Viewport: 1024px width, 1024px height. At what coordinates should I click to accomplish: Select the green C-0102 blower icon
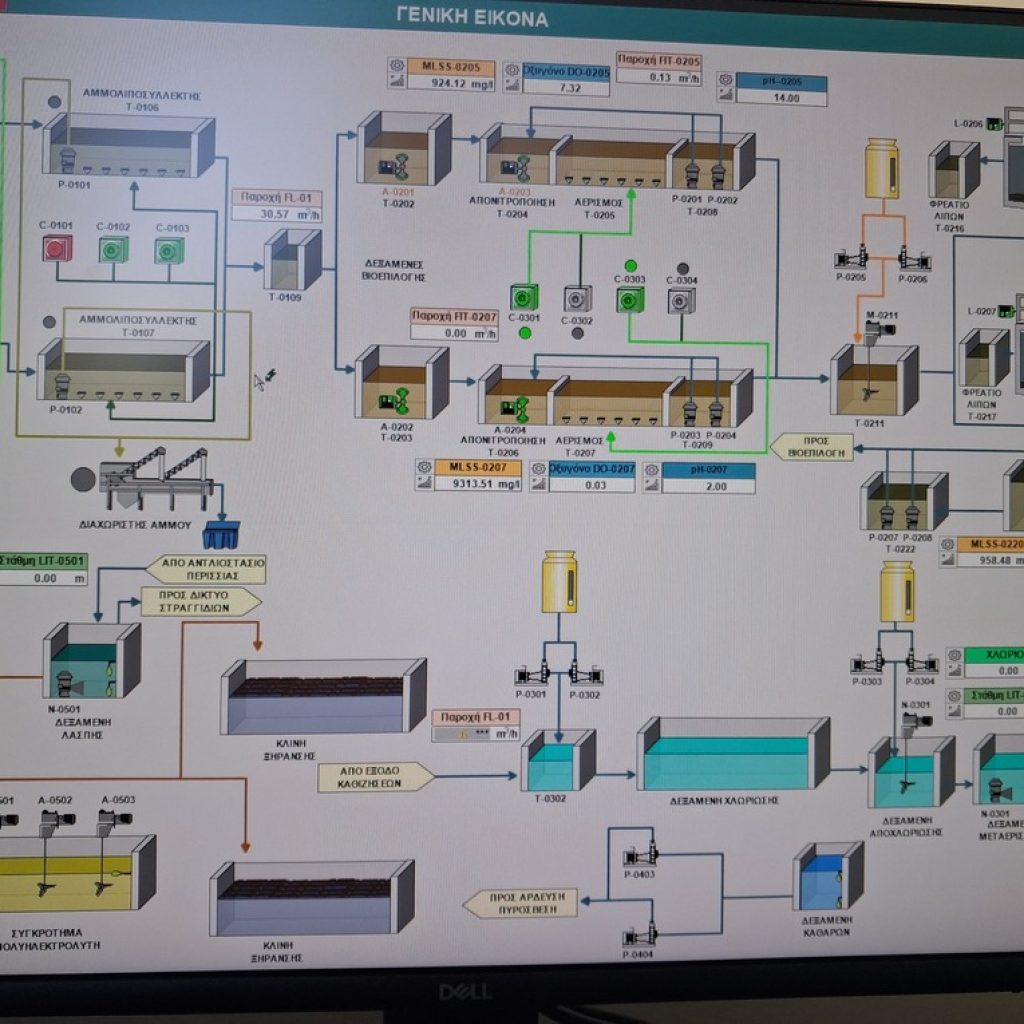coord(113,249)
